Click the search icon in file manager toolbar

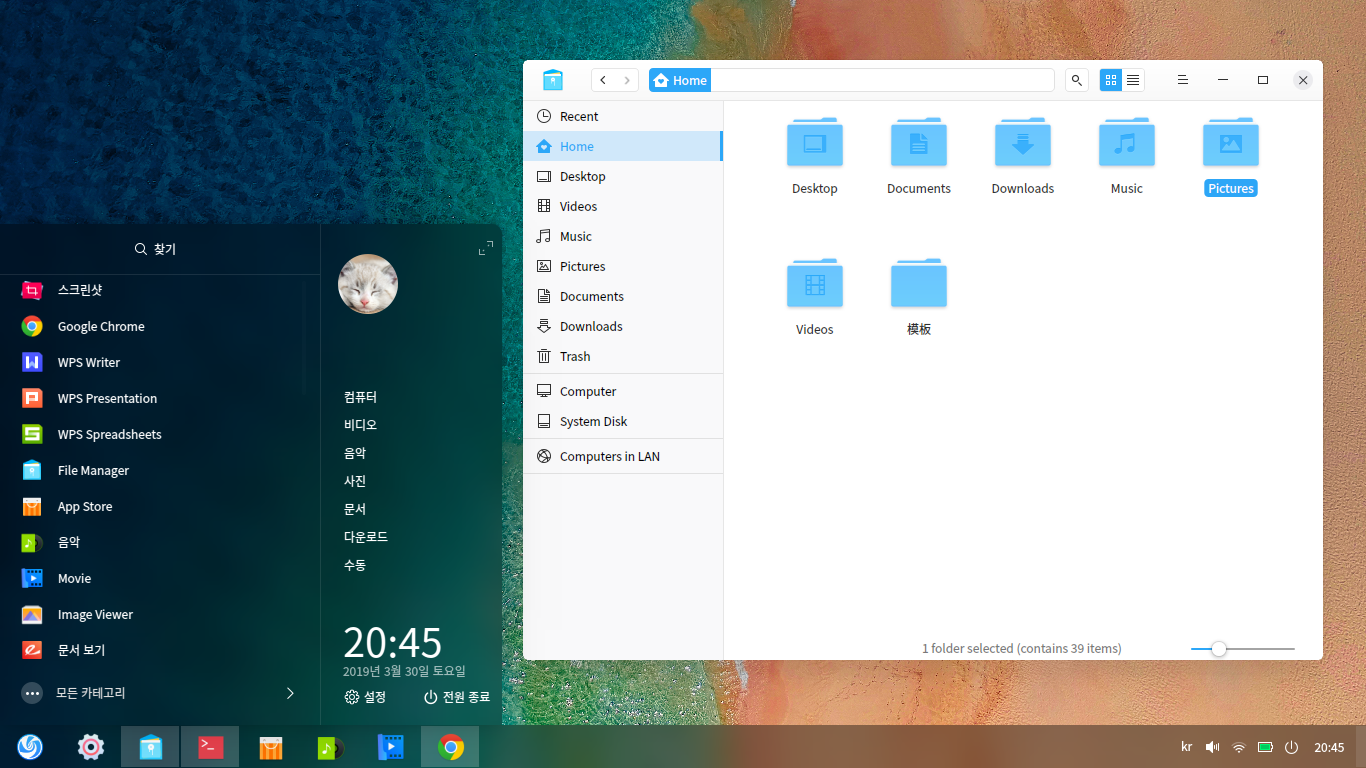tap(1076, 80)
